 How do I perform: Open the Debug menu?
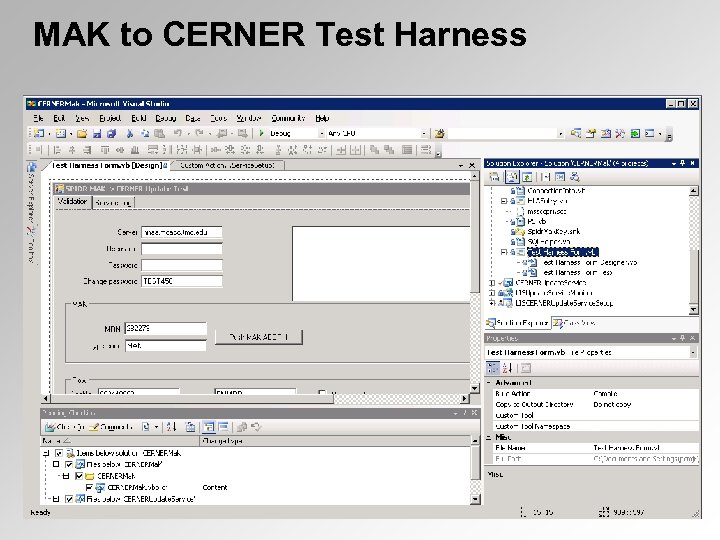[x=166, y=118]
